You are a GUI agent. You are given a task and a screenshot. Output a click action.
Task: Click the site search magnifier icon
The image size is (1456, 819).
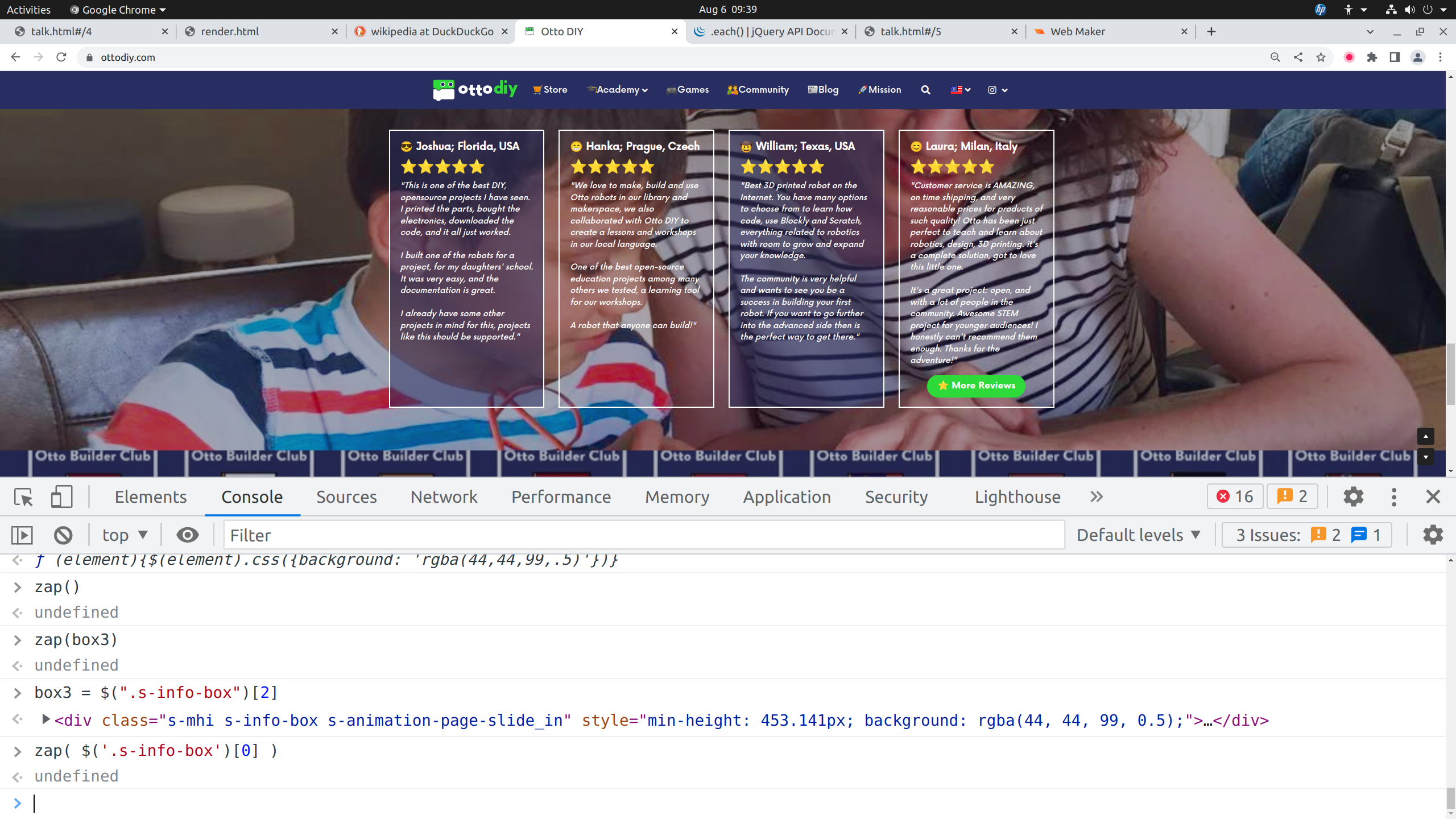coord(925,90)
